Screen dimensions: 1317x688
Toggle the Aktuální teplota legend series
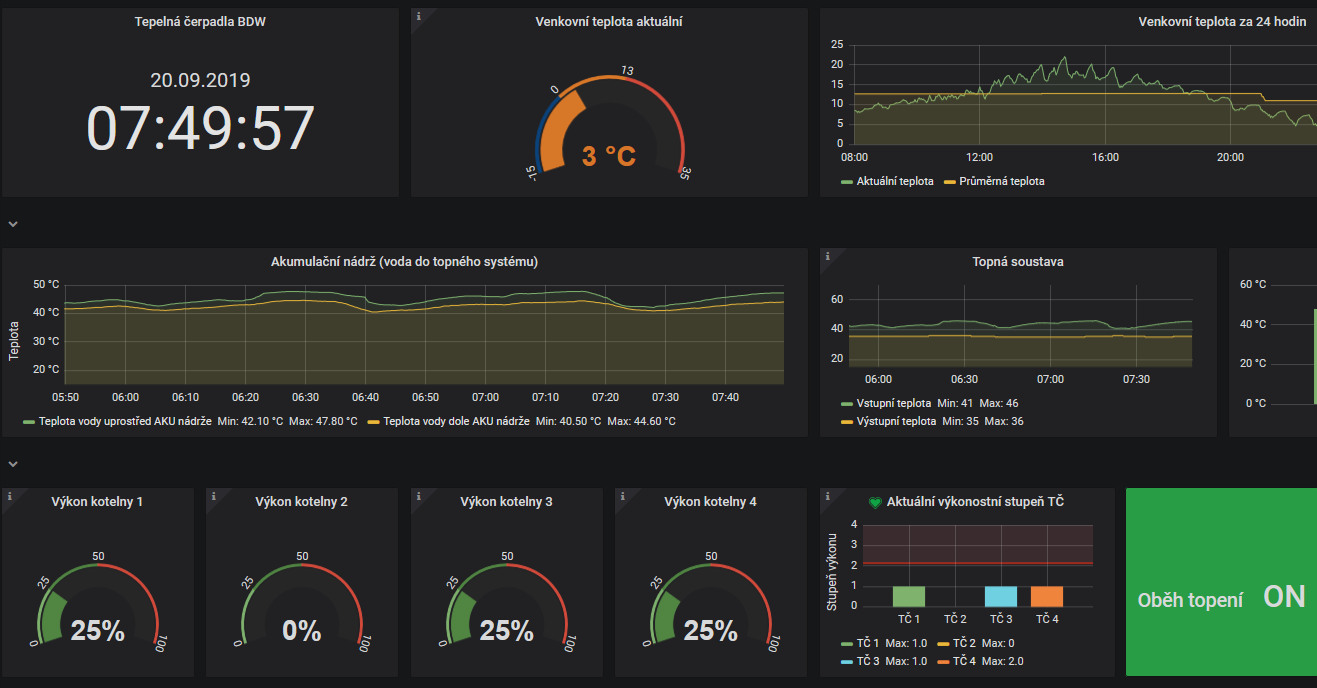pos(895,182)
